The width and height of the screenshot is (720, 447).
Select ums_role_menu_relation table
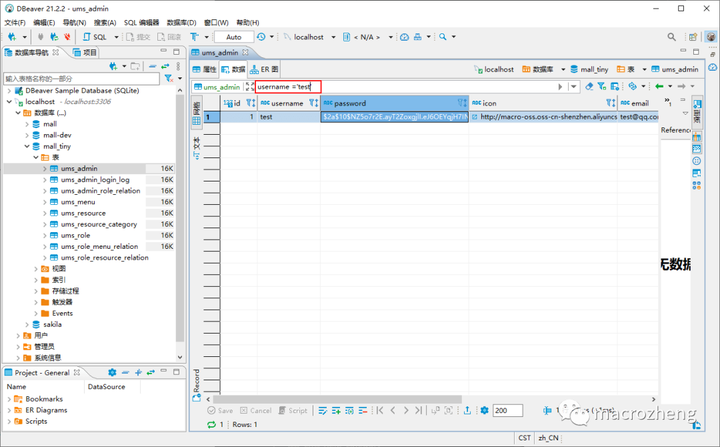pyautogui.click(x=99, y=246)
